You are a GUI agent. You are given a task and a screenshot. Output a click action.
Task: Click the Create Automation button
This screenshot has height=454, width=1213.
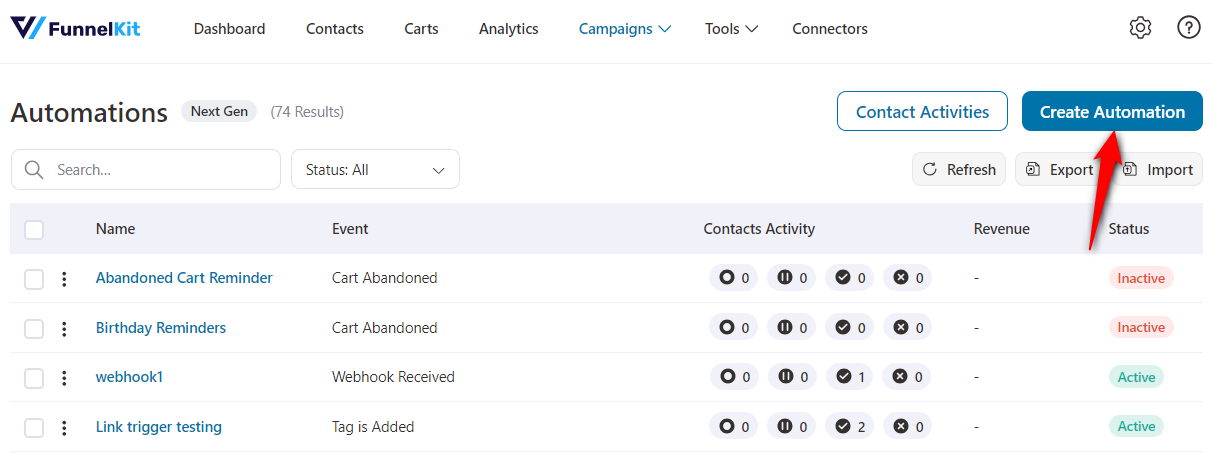[x=1112, y=112]
